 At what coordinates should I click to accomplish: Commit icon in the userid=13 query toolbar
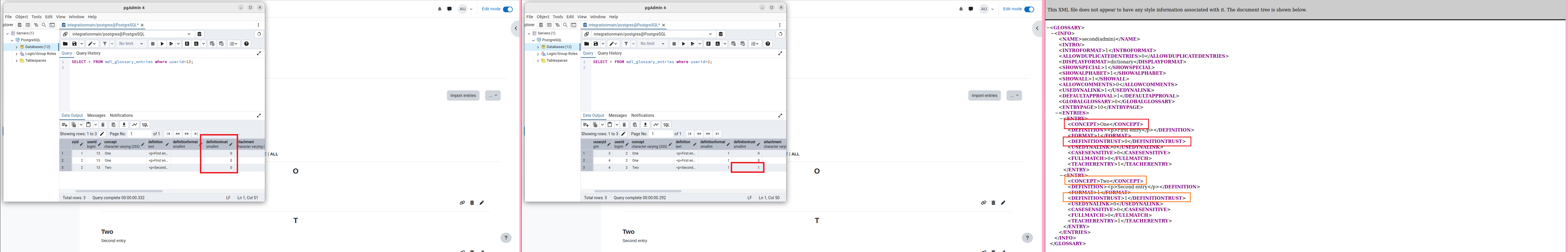tap(212, 44)
